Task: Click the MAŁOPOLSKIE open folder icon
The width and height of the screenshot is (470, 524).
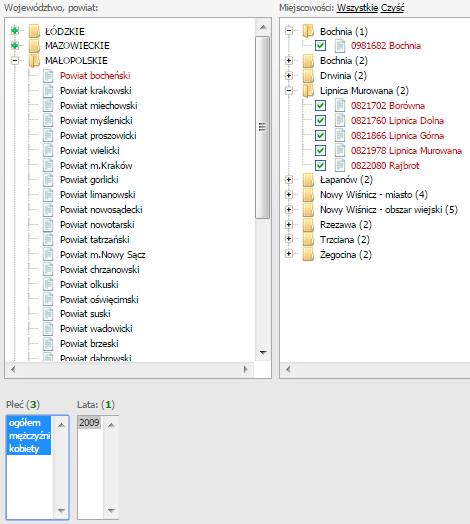Action: (34, 61)
